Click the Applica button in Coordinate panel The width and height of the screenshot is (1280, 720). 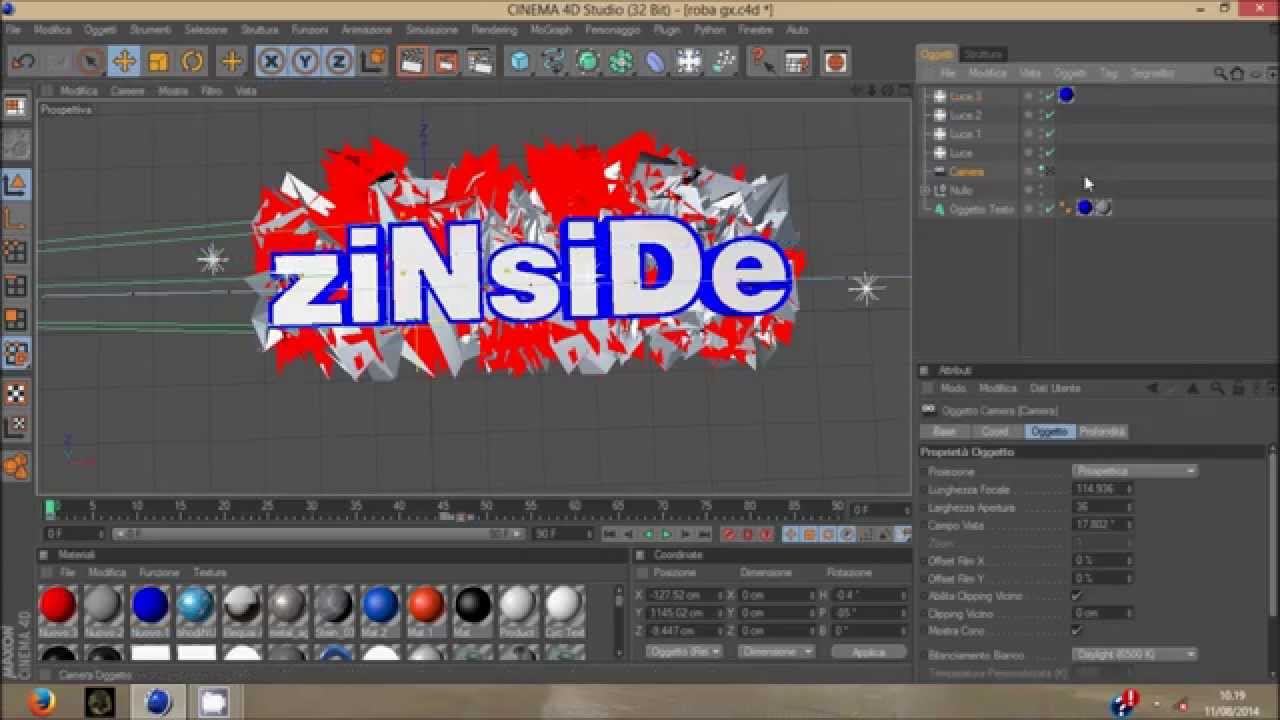click(x=869, y=652)
